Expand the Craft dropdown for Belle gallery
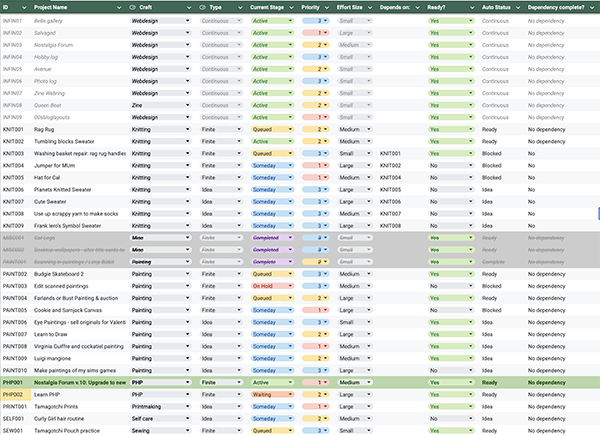The height and width of the screenshot is (435, 600). pyautogui.click(x=187, y=19)
